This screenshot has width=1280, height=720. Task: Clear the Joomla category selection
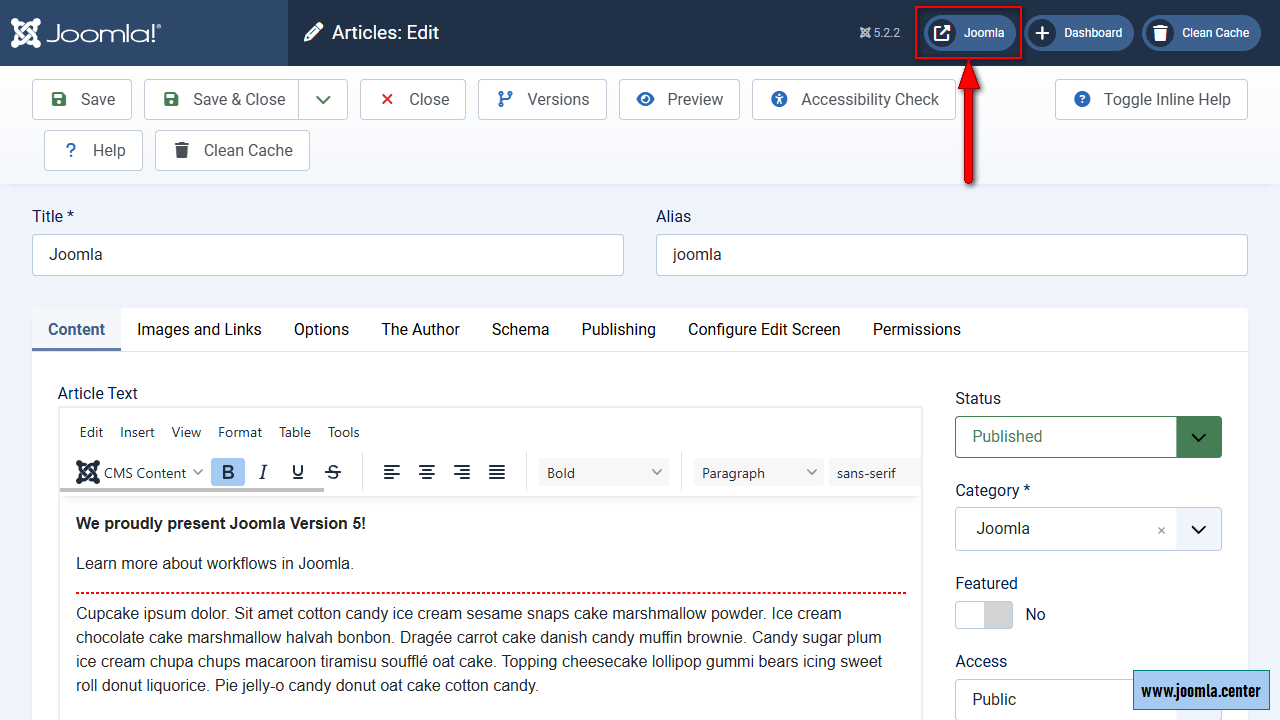(x=1161, y=531)
